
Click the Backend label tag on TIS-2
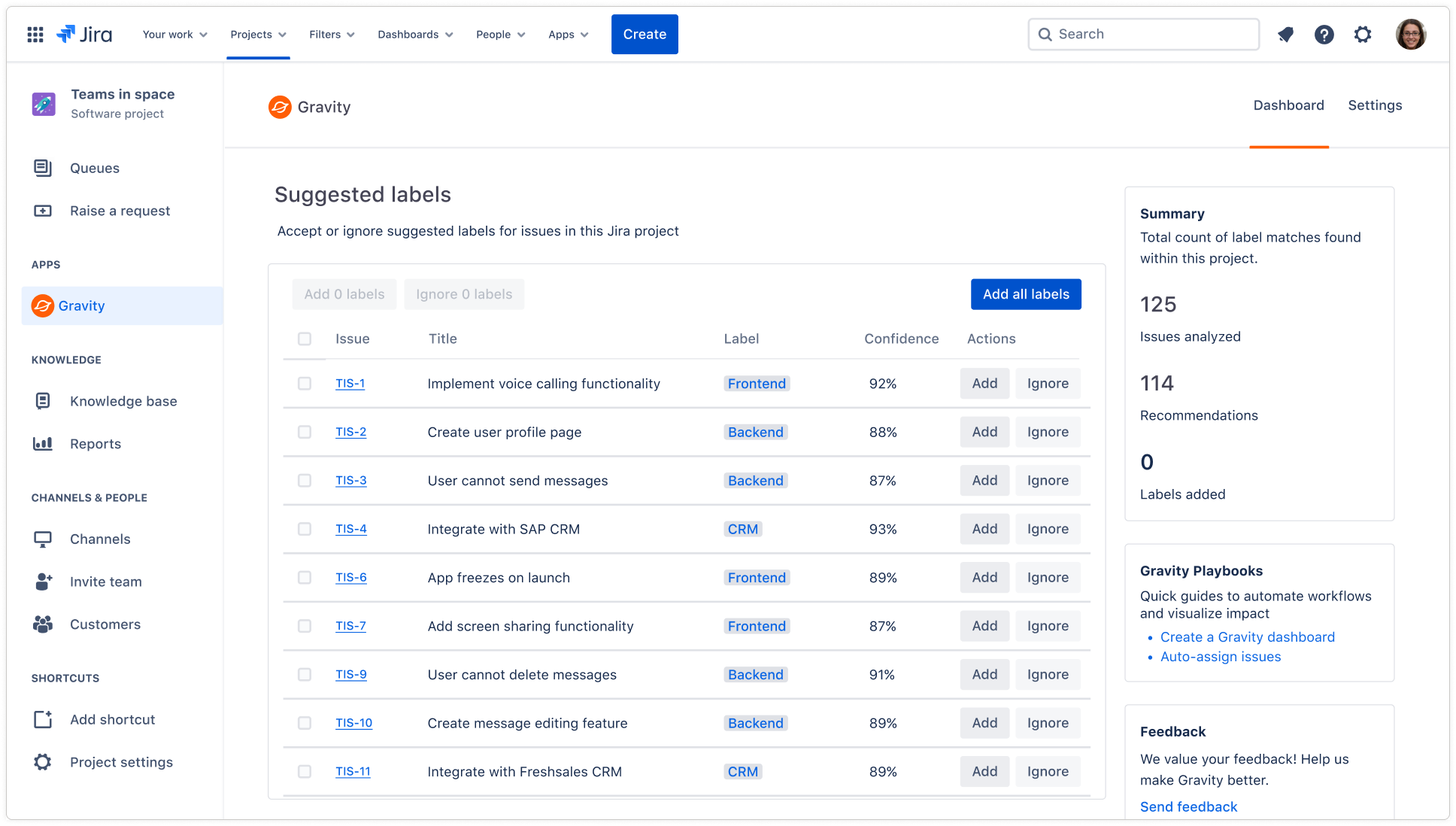(x=755, y=432)
